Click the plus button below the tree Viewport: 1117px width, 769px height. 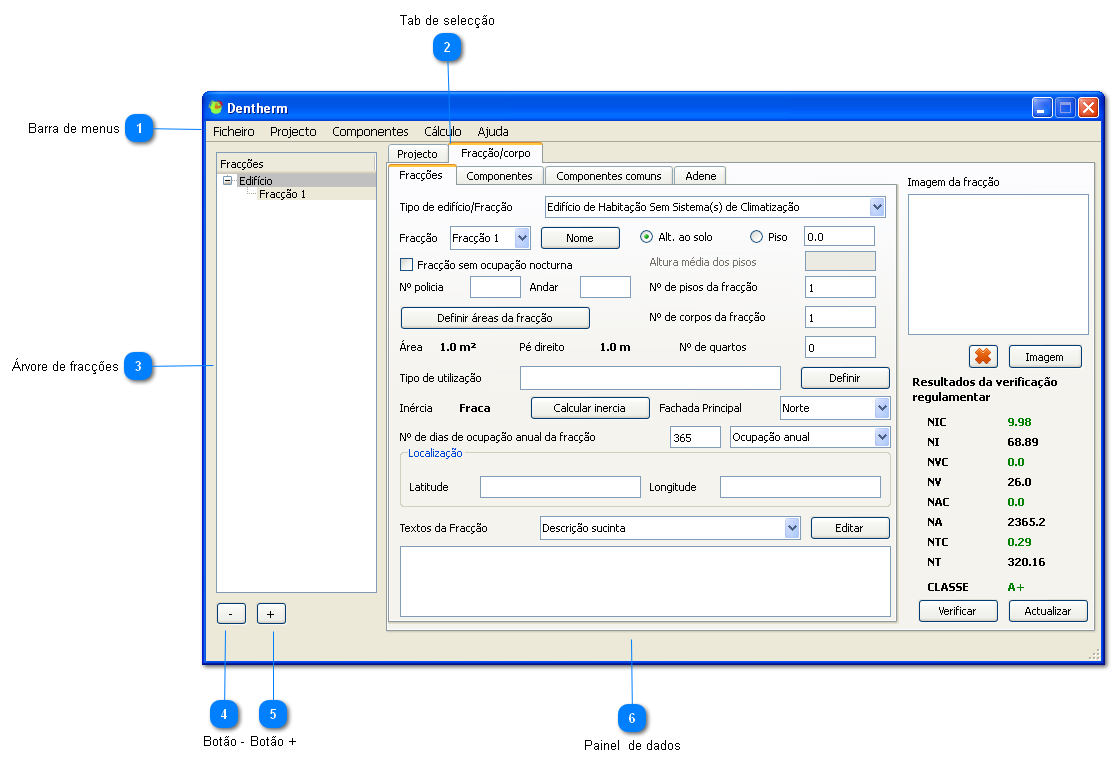[x=271, y=614]
